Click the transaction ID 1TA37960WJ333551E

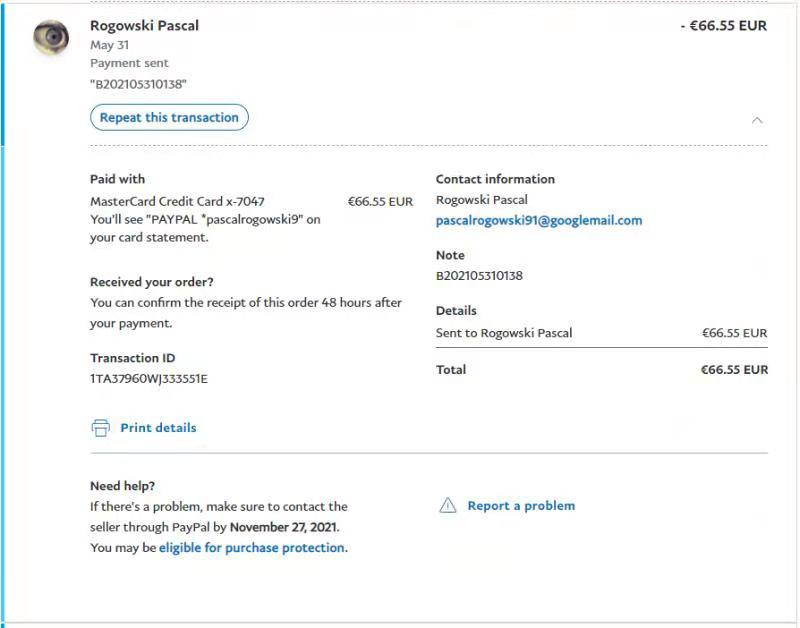point(149,379)
